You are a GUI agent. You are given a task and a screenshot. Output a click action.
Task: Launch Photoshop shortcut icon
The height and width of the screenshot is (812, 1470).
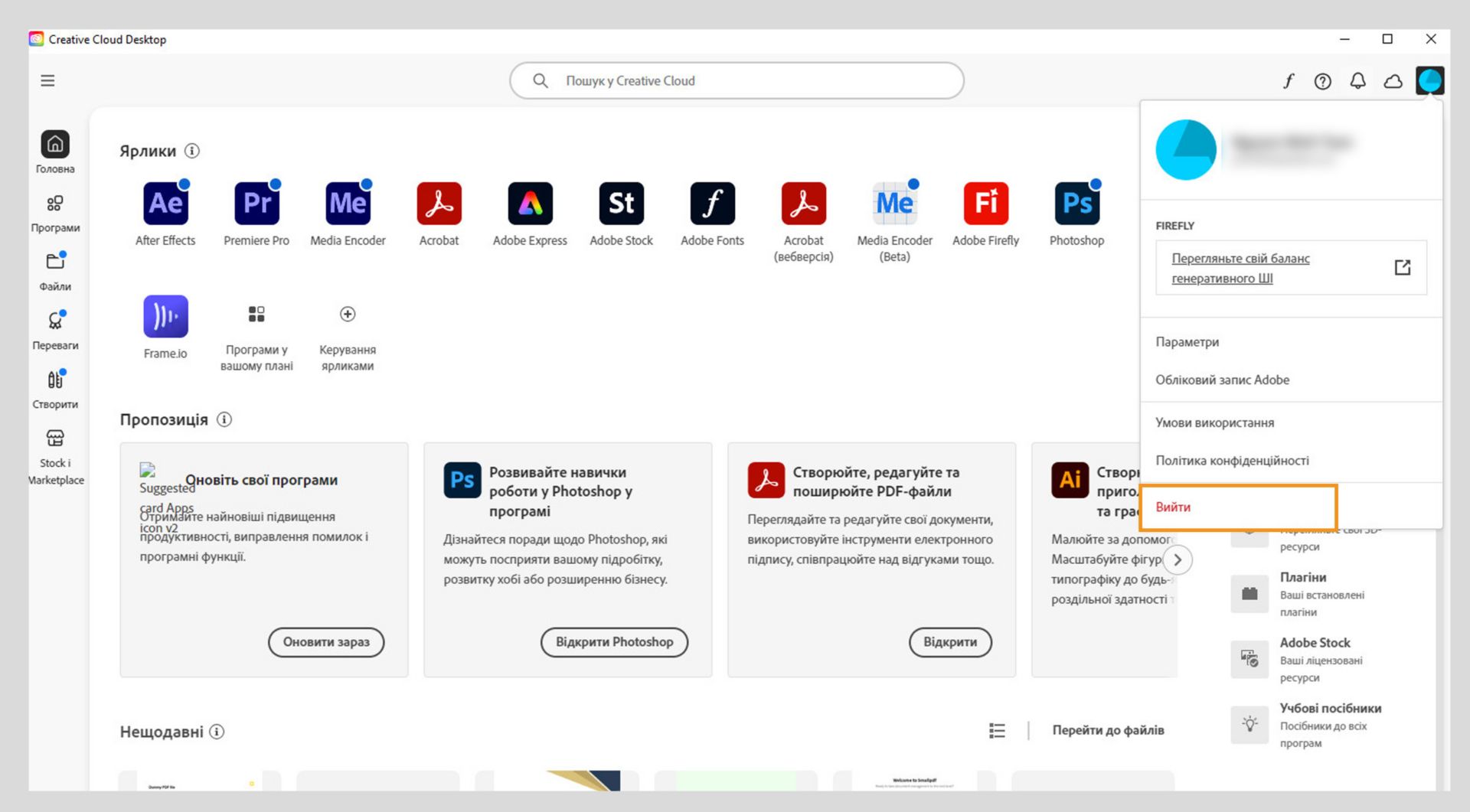(1076, 204)
